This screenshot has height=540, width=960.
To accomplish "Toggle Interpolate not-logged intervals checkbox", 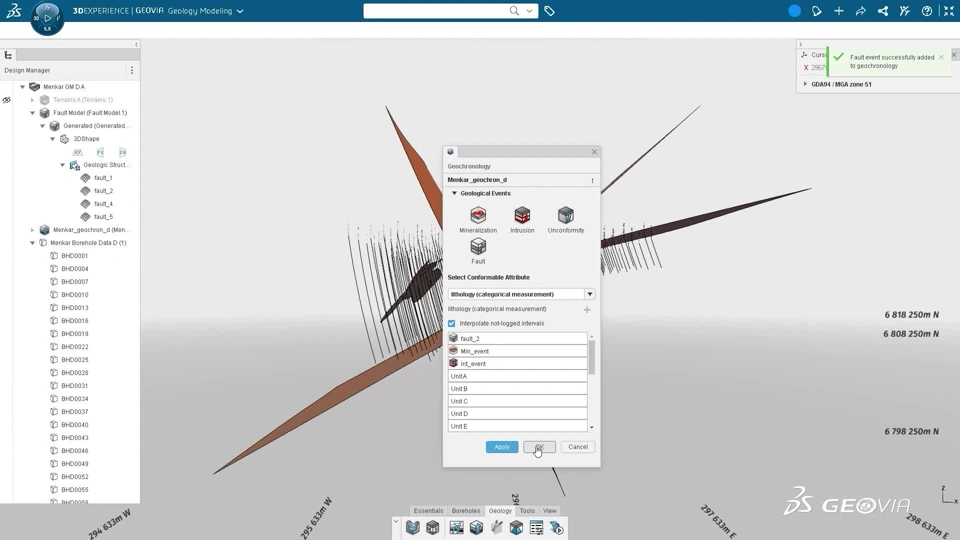I will coord(452,323).
